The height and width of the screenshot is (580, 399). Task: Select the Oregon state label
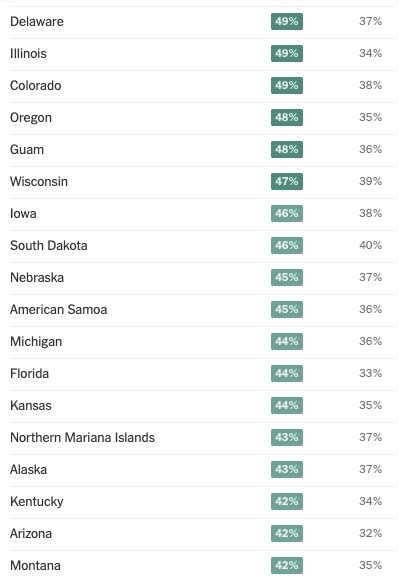(x=31, y=118)
